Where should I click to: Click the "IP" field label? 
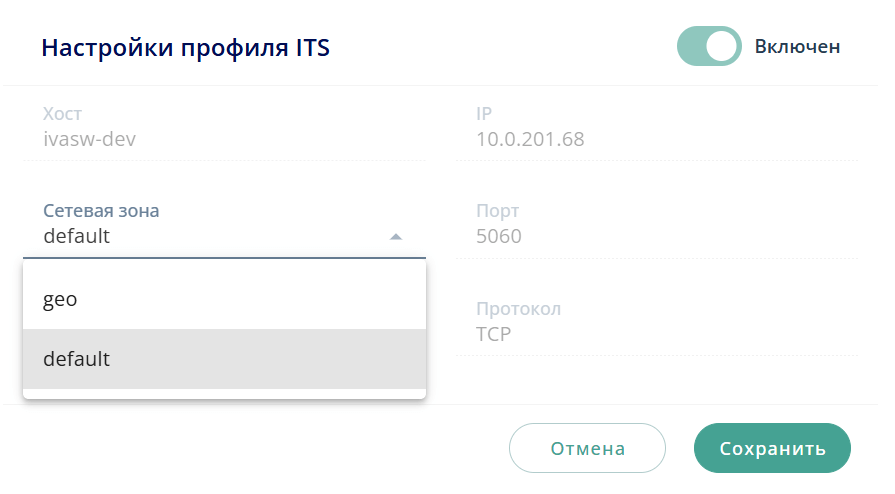pos(484,114)
